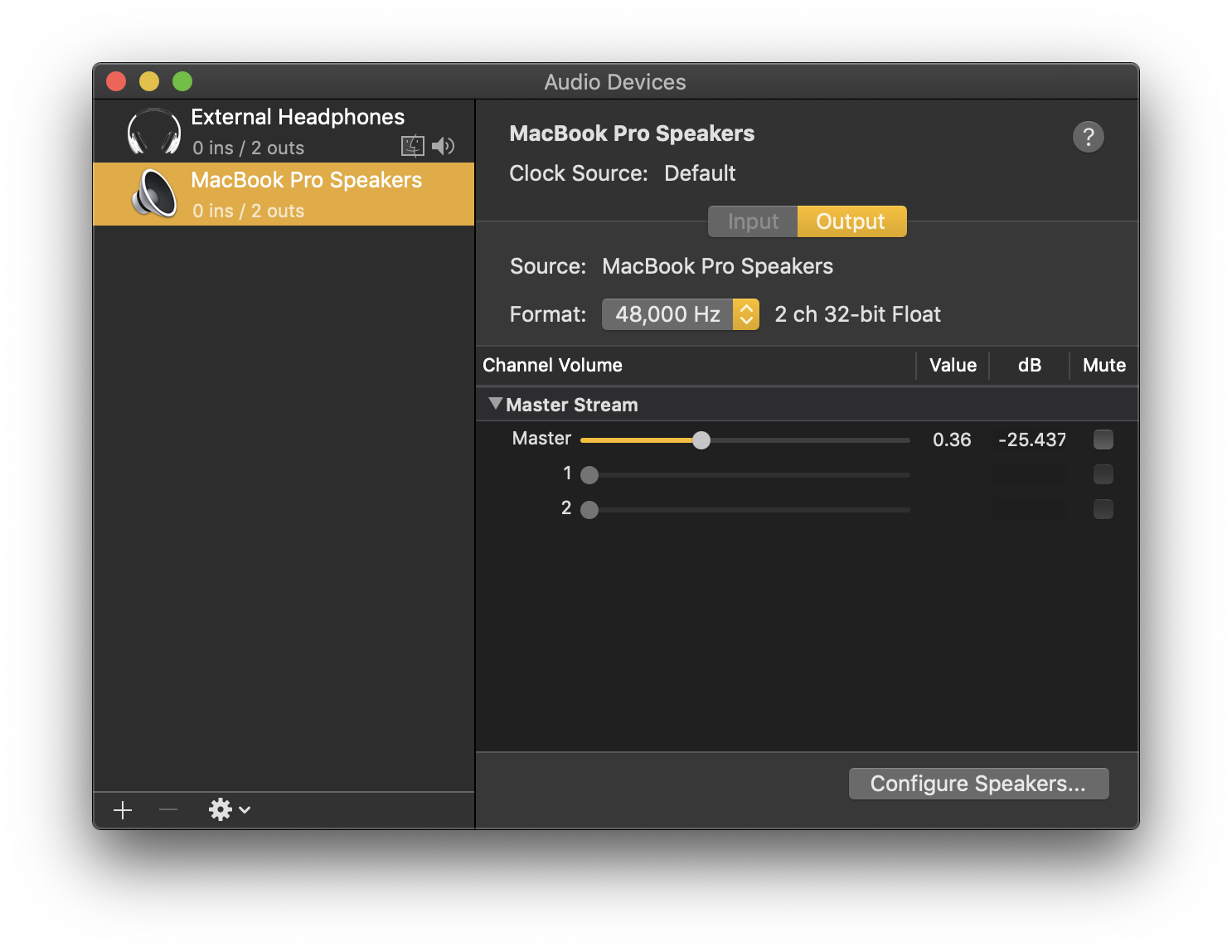1232x952 pixels.
Task: Click the speaker default-output icon for External Headphones
Action: pos(444,147)
